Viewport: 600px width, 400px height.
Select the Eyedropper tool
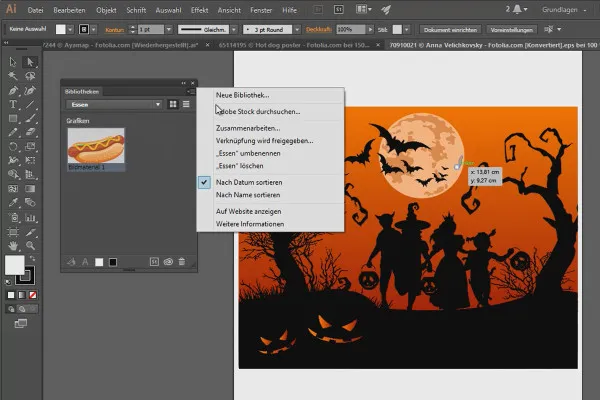click(13, 202)
